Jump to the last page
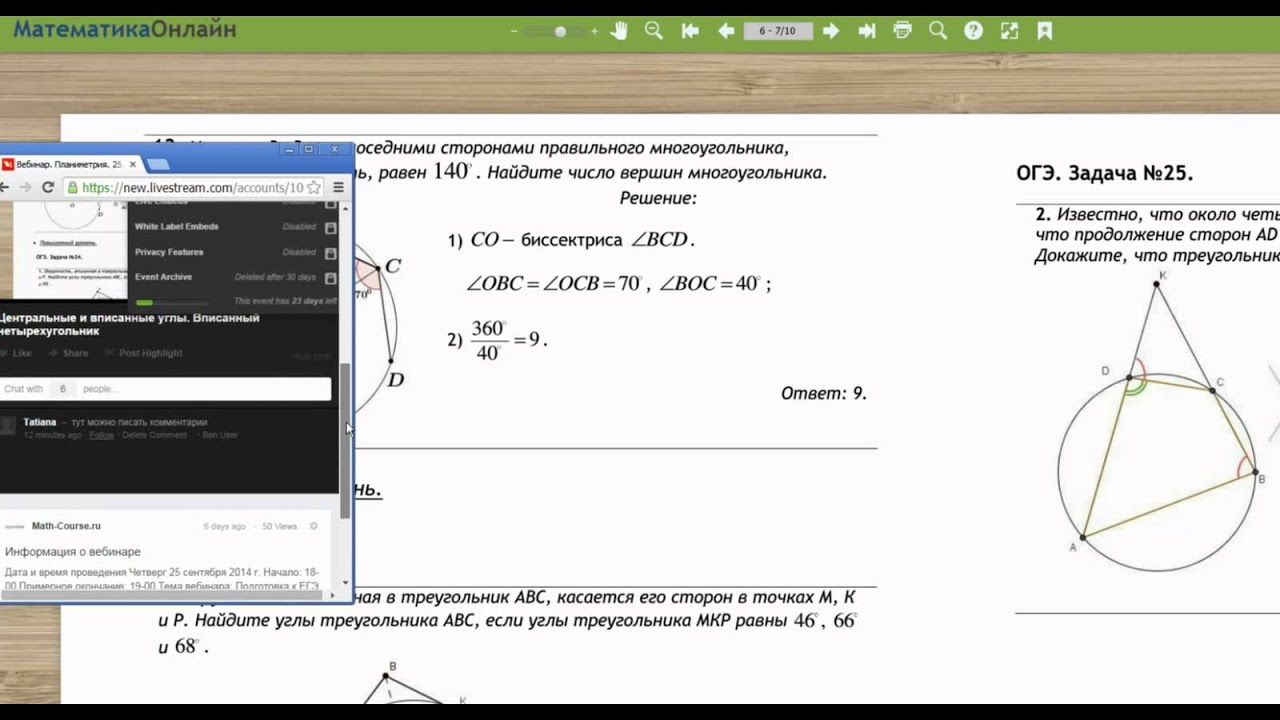The height and width of the screenshot is (720, 1280). tap(867, 31)
